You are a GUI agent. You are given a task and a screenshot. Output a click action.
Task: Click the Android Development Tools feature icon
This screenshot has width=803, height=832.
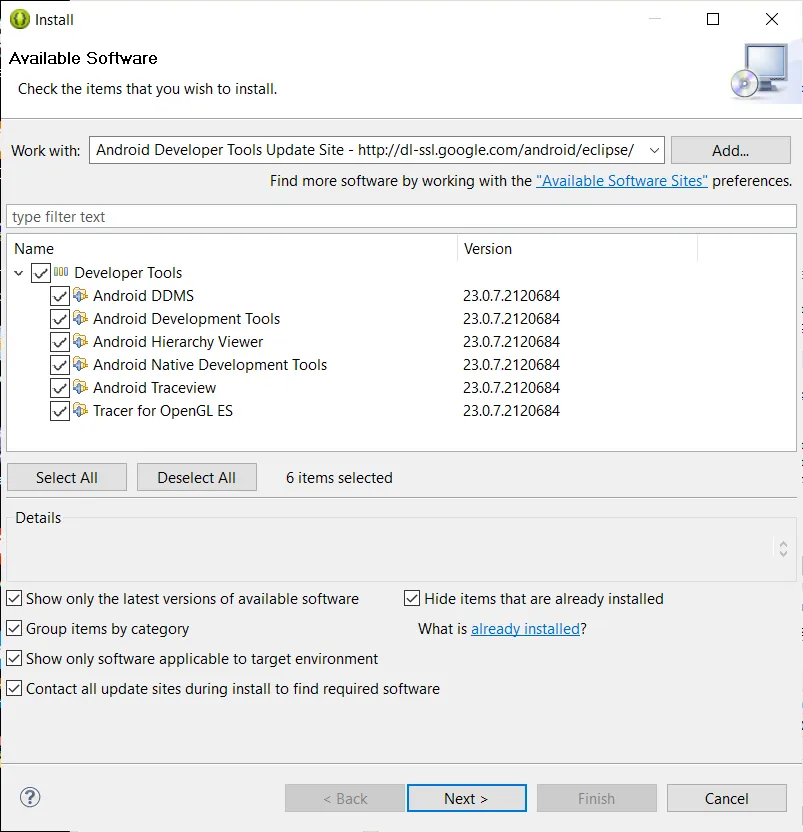pos(80,318)
